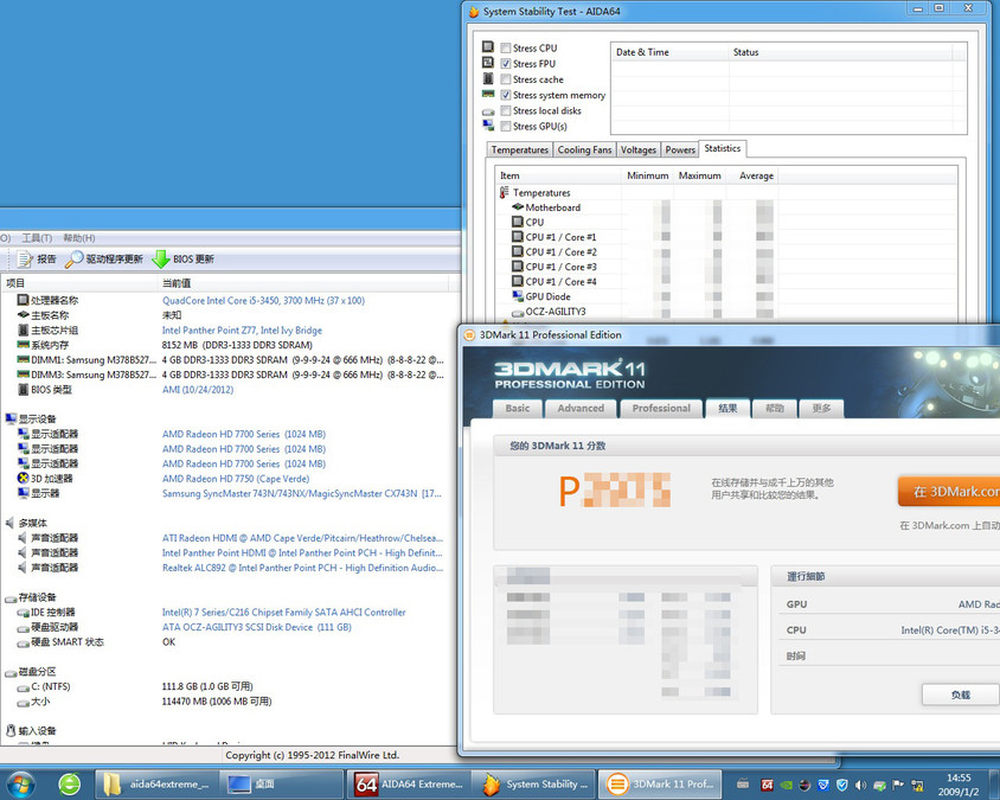Screen dimensions: 1000x800
Task: Open the Powers tab
Action: (680, 149)
